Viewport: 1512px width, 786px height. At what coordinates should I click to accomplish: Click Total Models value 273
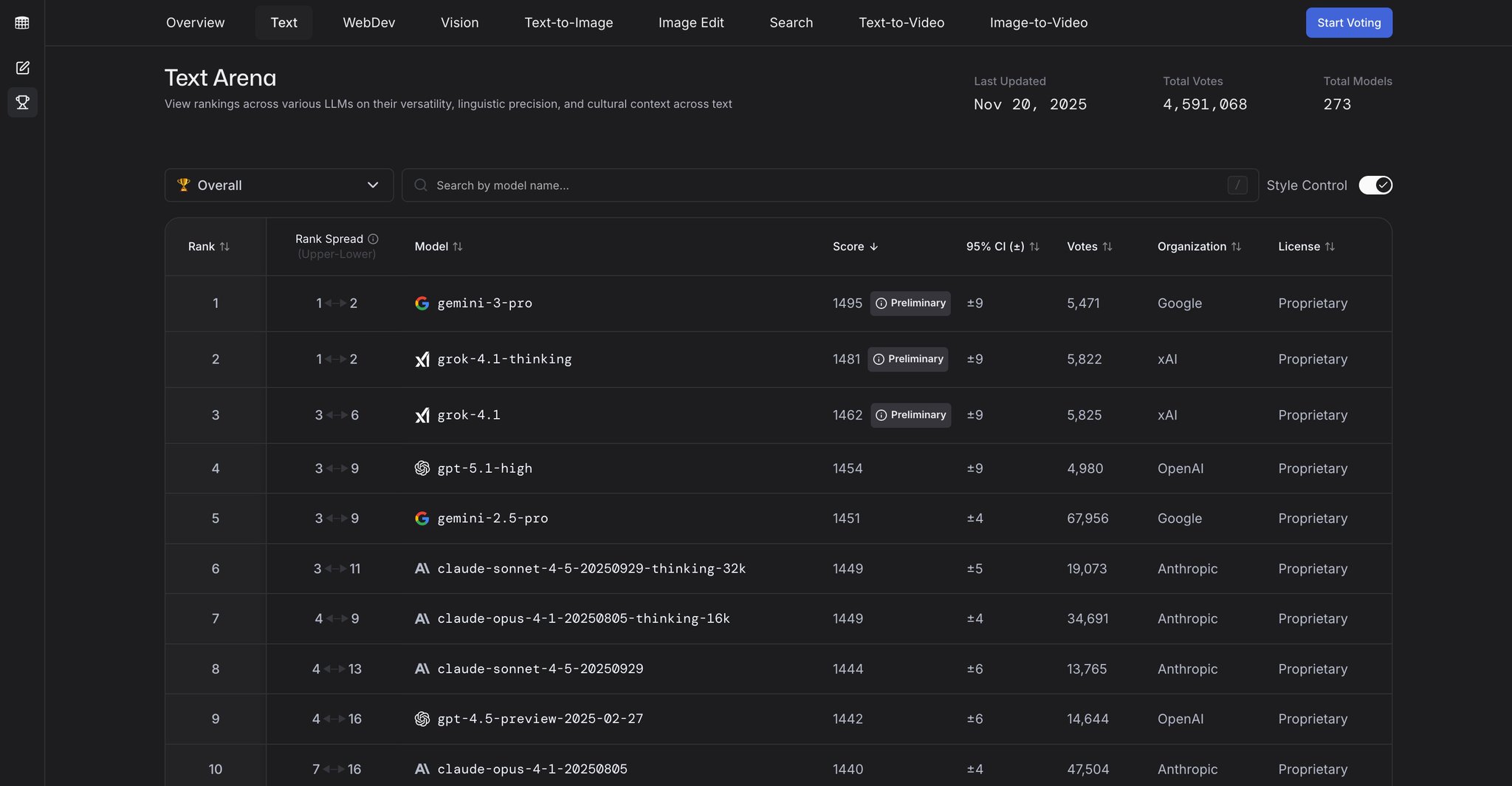pos(1337,105)
